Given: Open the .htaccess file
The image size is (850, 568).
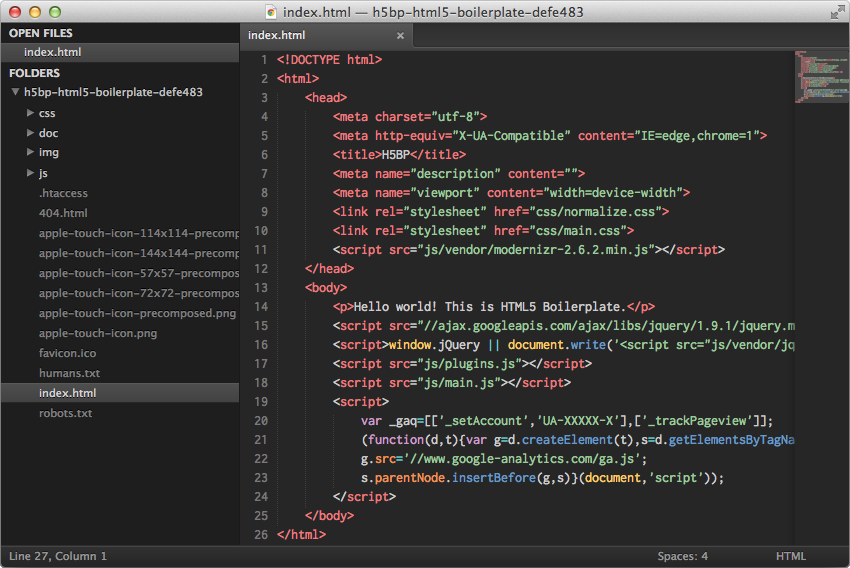Looking at the screenshot, I should 63,193.
